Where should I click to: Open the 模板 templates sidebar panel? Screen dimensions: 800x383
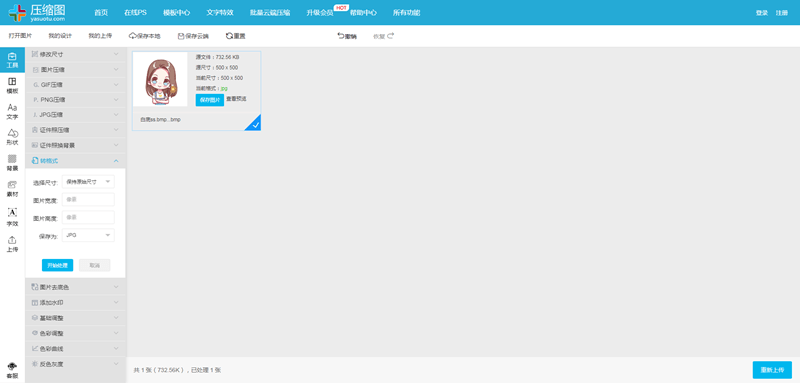pyautogui.click(x=12, y=86)
